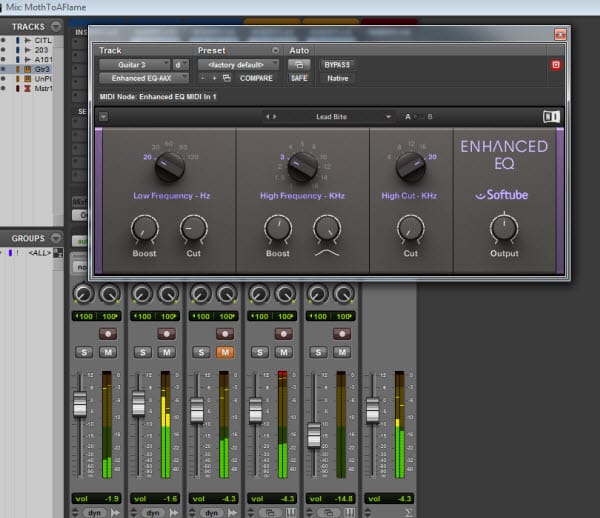Open the Enhanced EQ-AAX plug-in selector

[x=144, y=78]
